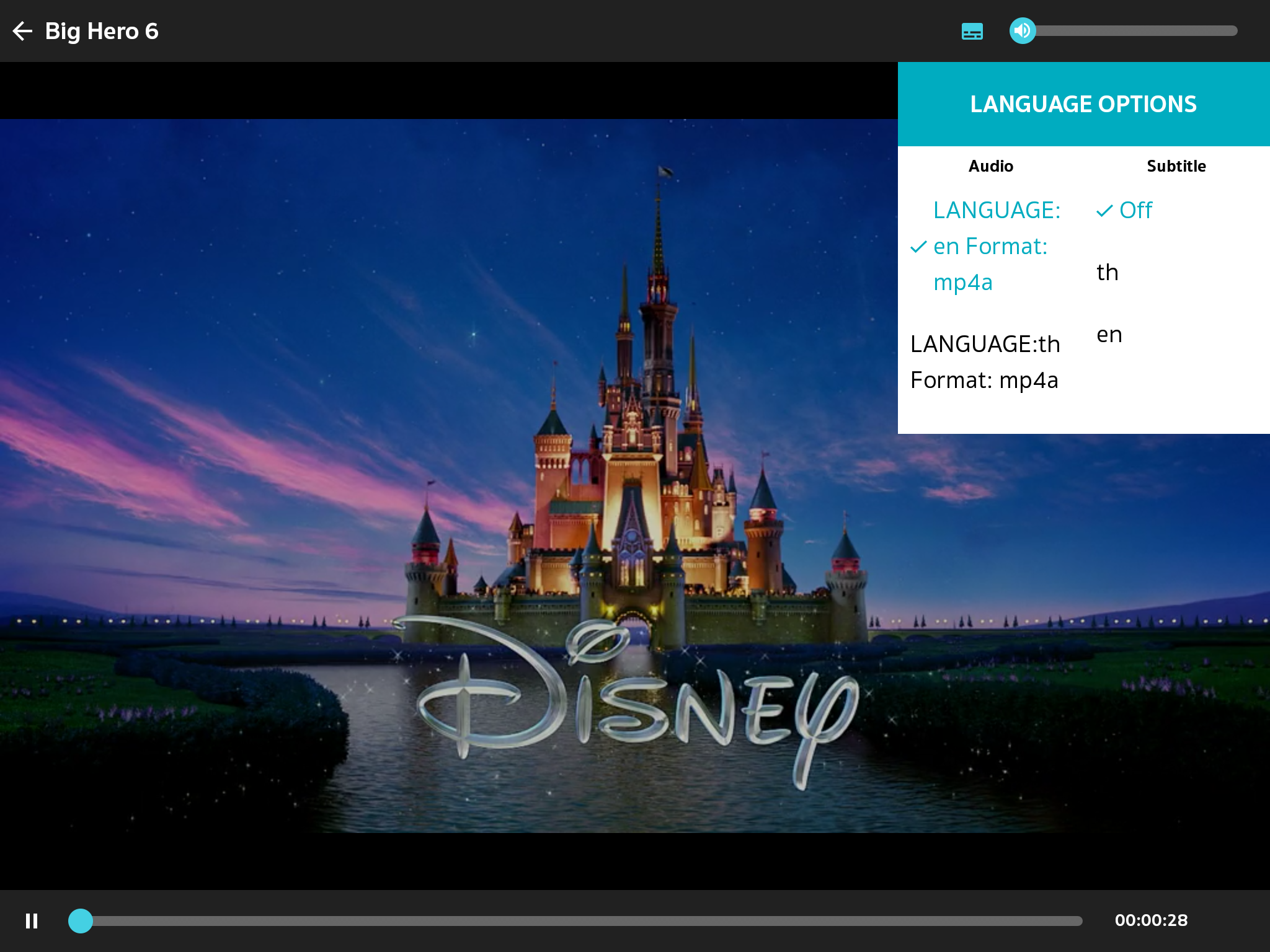Click the 00:00:28 elapsed time
Viewport: 1270px width, 952px height.
coord(1151,920)
